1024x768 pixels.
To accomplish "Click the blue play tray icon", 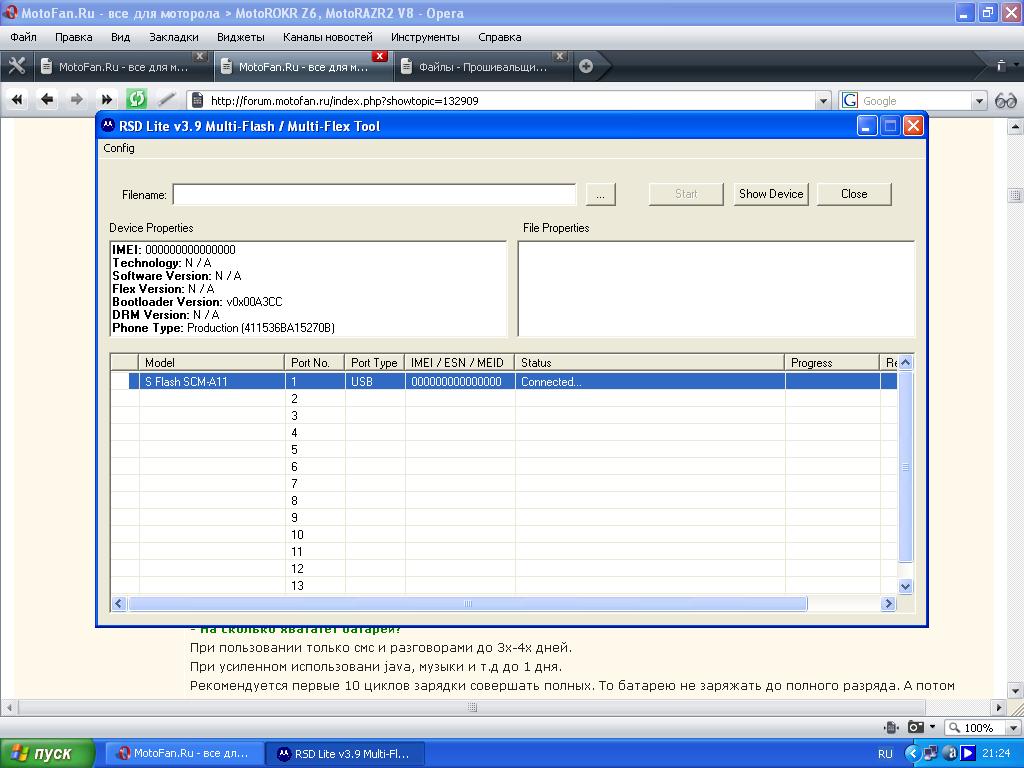I will click(967, 753).
